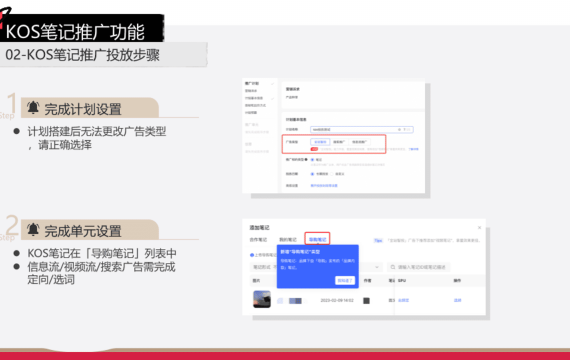Select the 自定义 date radio option
The image size is (570, 360).
pyautogui.click(x=331, y=174)
